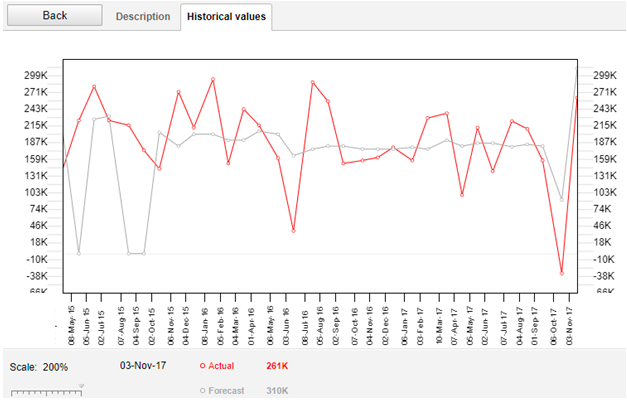Viewport: 627px width, 404px height.
Task: Select the Historical values tab
Action: coord(227,17)
